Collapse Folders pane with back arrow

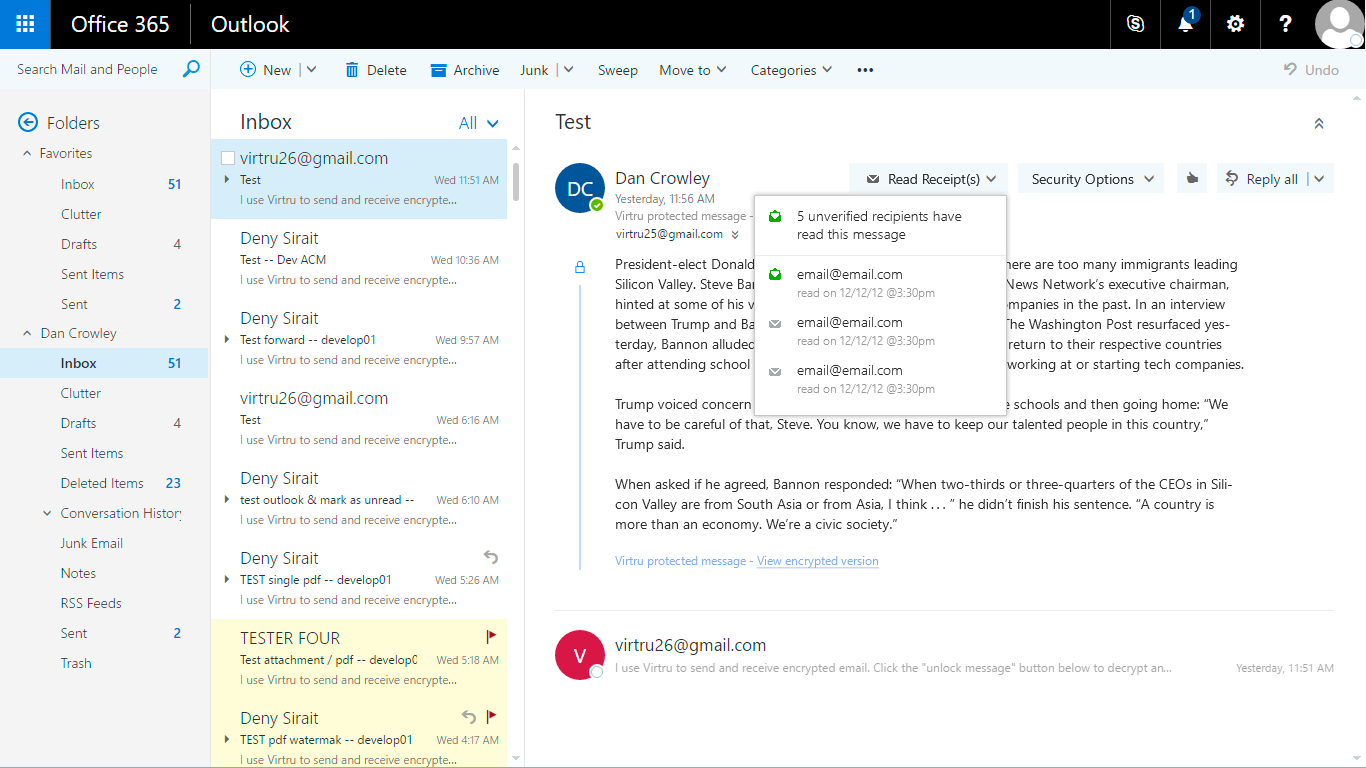[28, 123]
